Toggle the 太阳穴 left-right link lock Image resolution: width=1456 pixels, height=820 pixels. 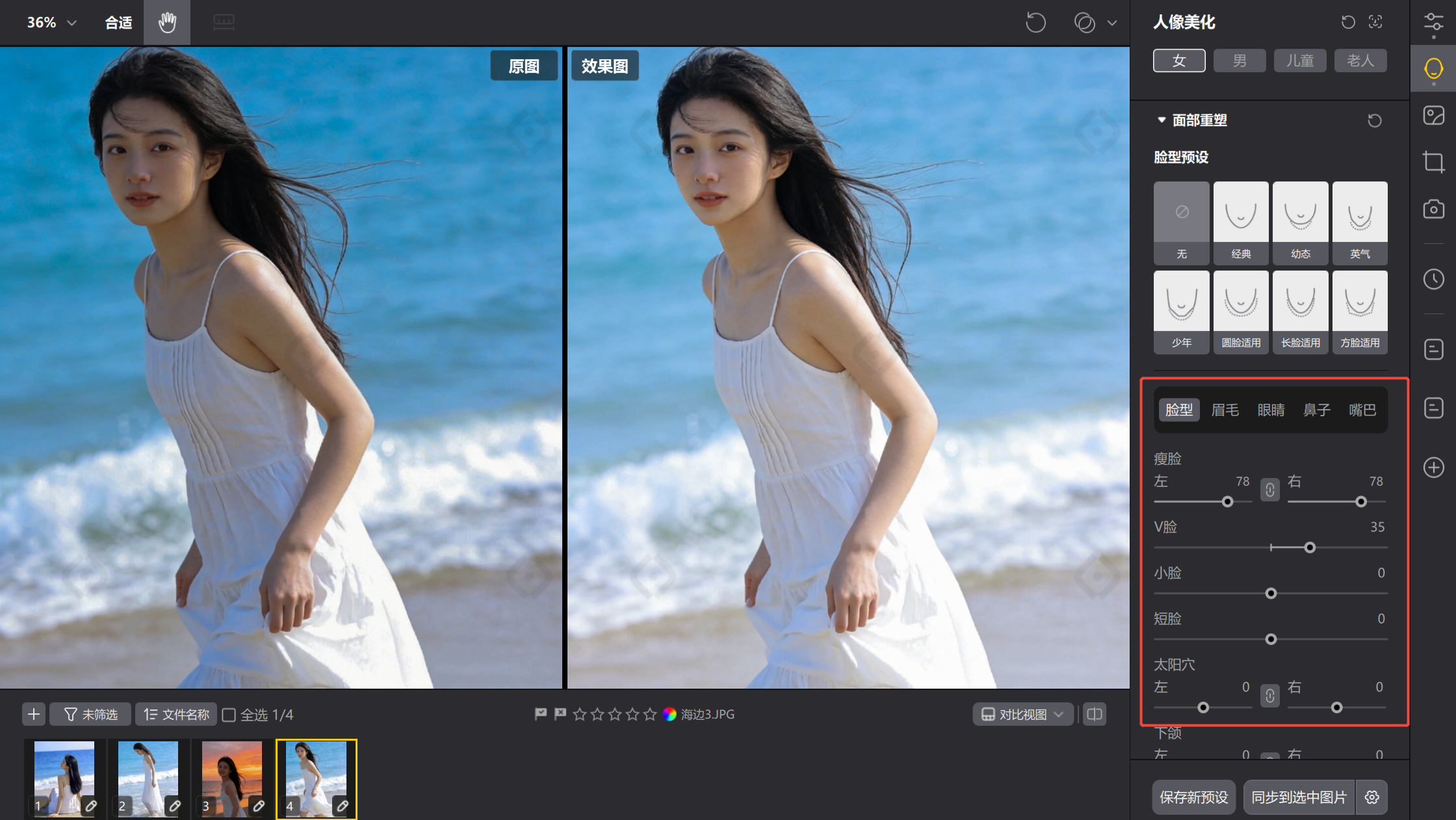tap(1269, 696)
